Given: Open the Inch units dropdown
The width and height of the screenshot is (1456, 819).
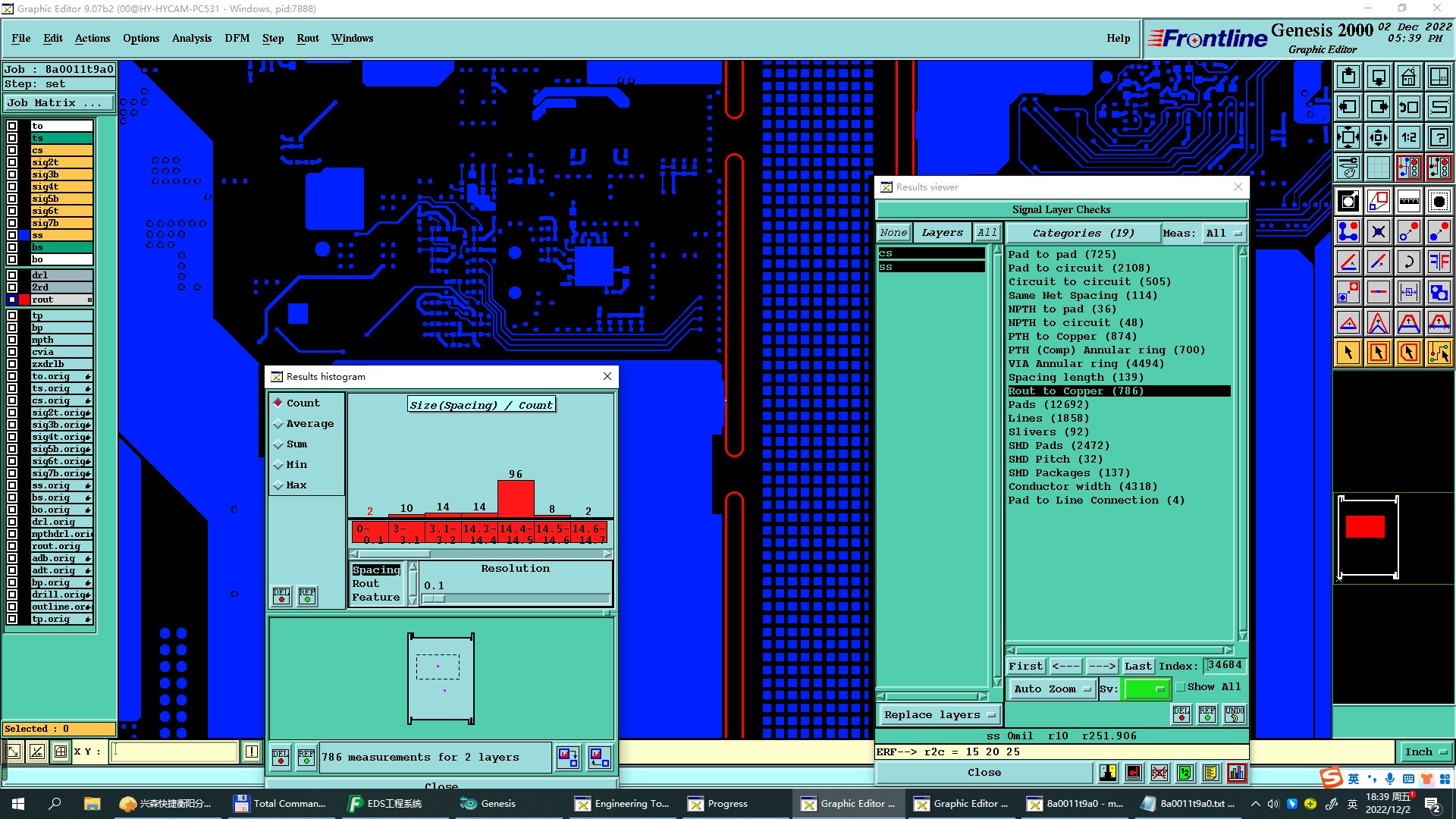Looking at the screenshot, I should [1426, 752].
